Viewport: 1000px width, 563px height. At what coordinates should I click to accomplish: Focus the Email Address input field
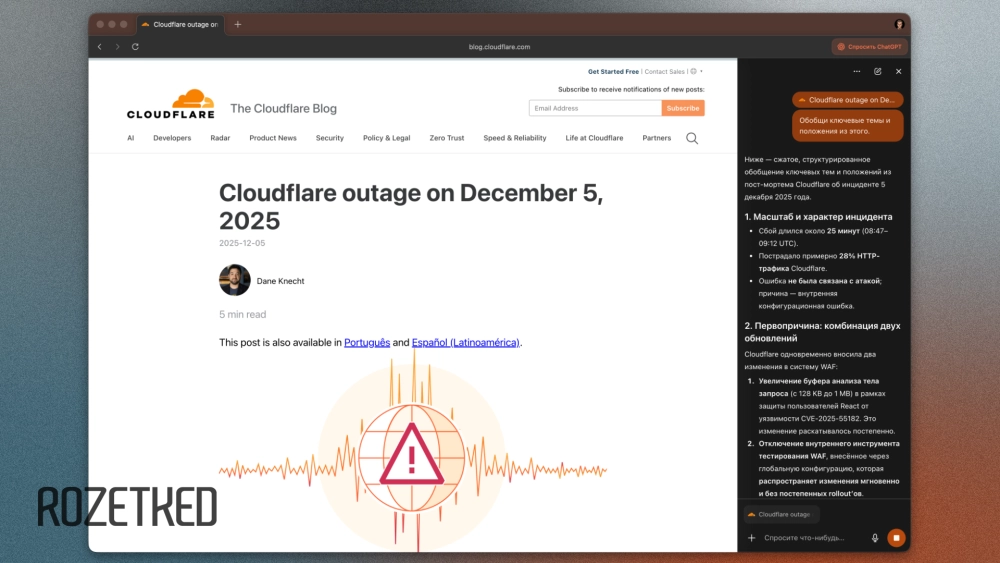pos(595,108)
